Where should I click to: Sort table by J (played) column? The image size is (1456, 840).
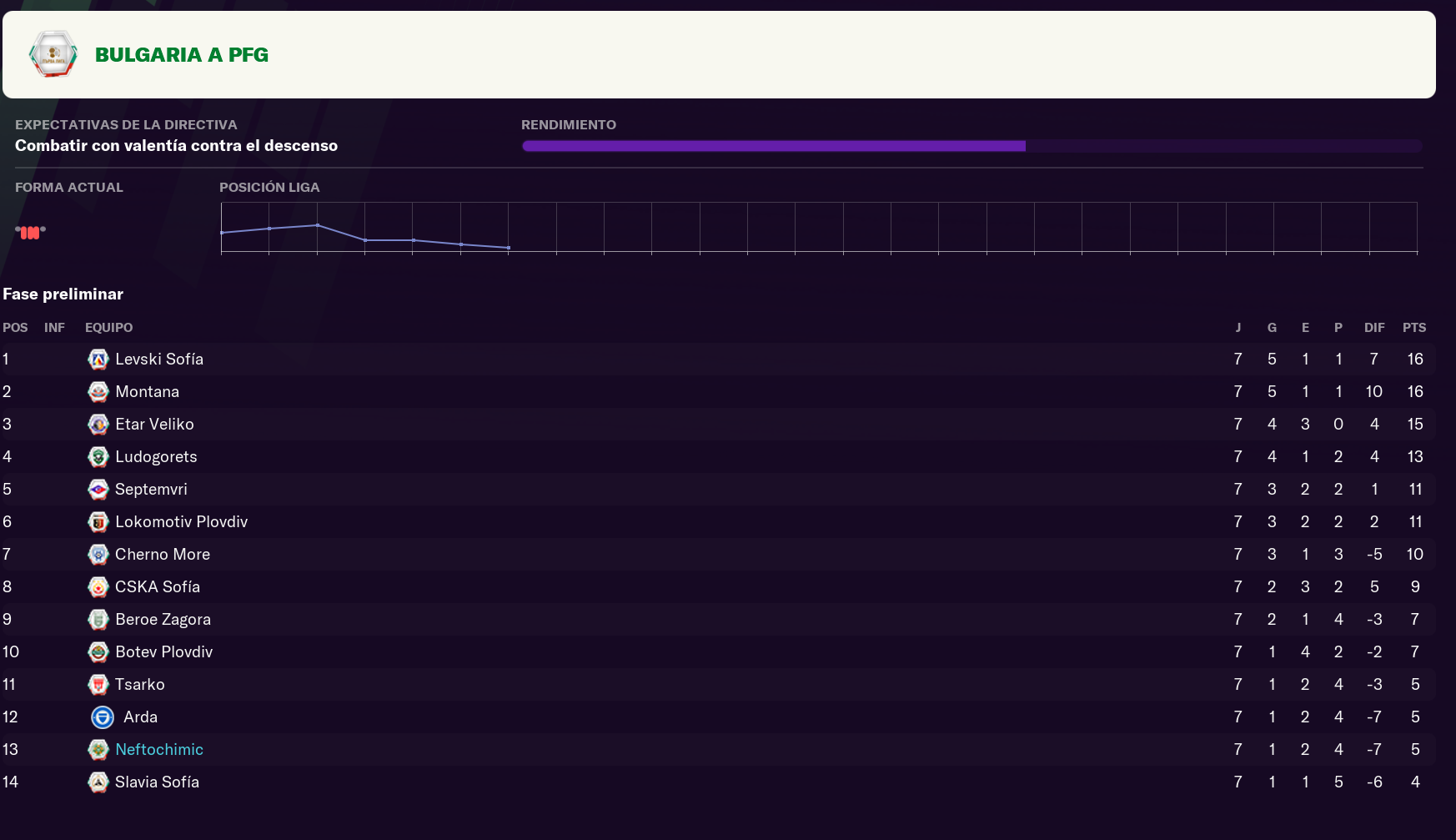pos(1238,328)
